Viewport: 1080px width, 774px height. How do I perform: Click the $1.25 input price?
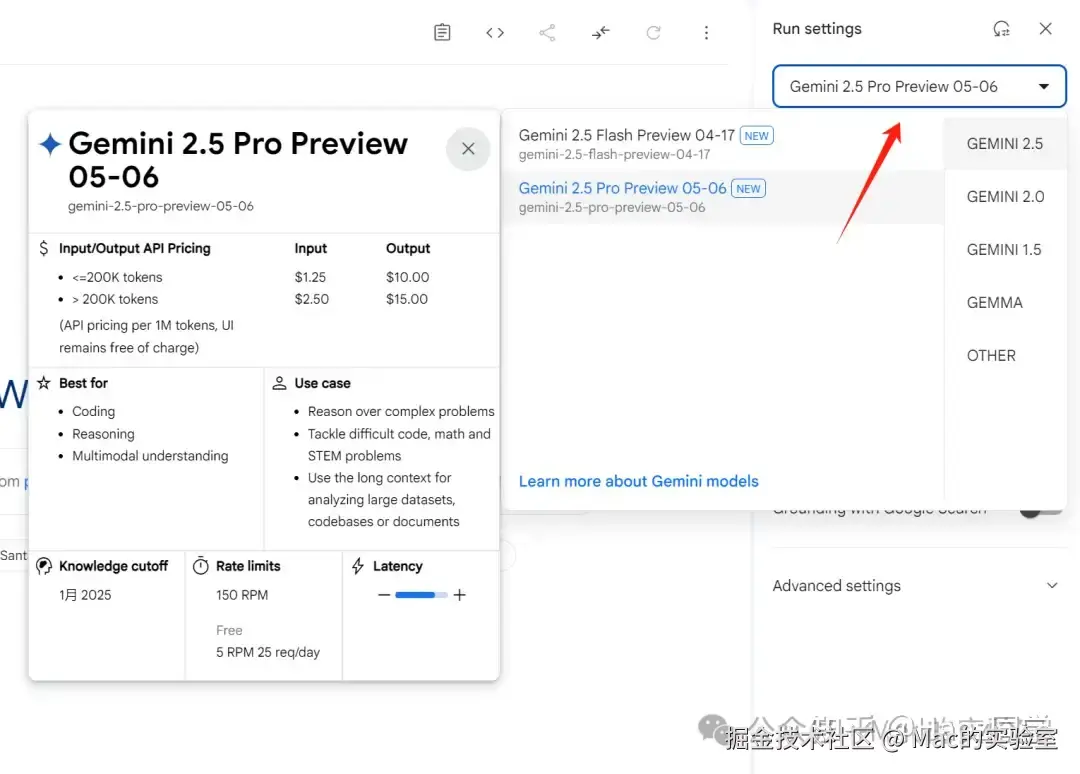(310, 277)
